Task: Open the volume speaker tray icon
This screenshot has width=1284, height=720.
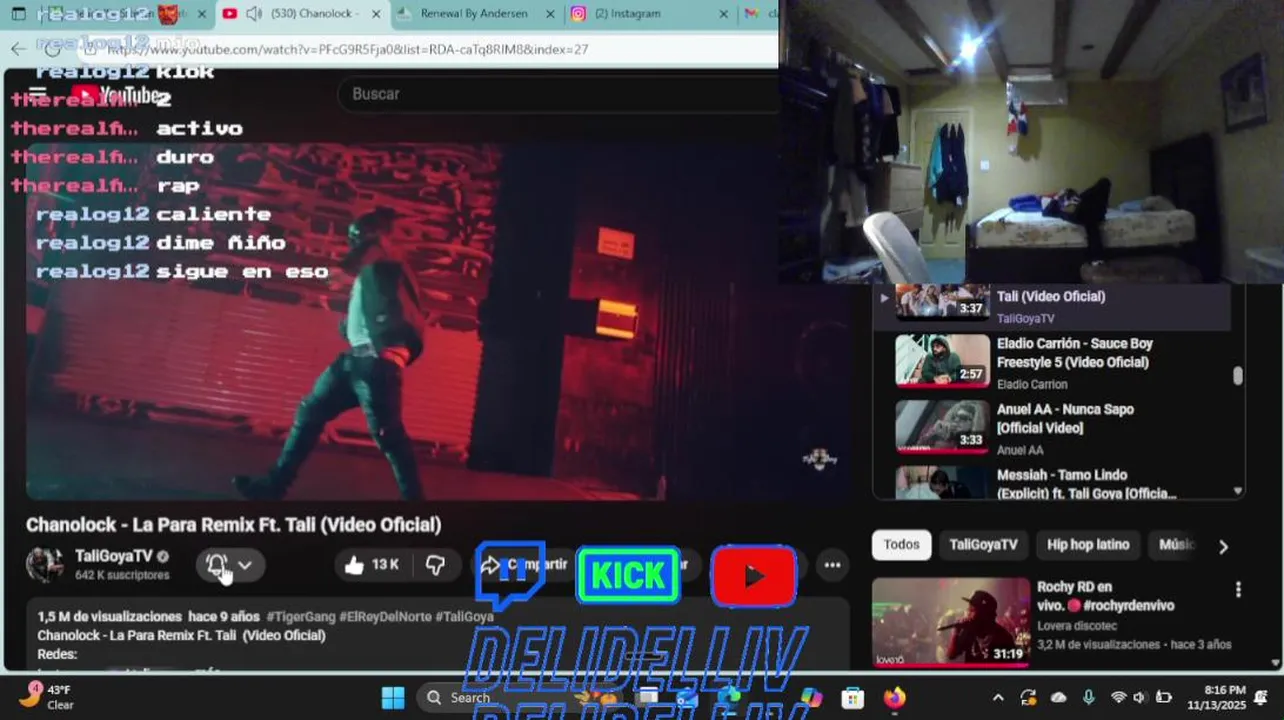Action: click(x=1140, y=697)
